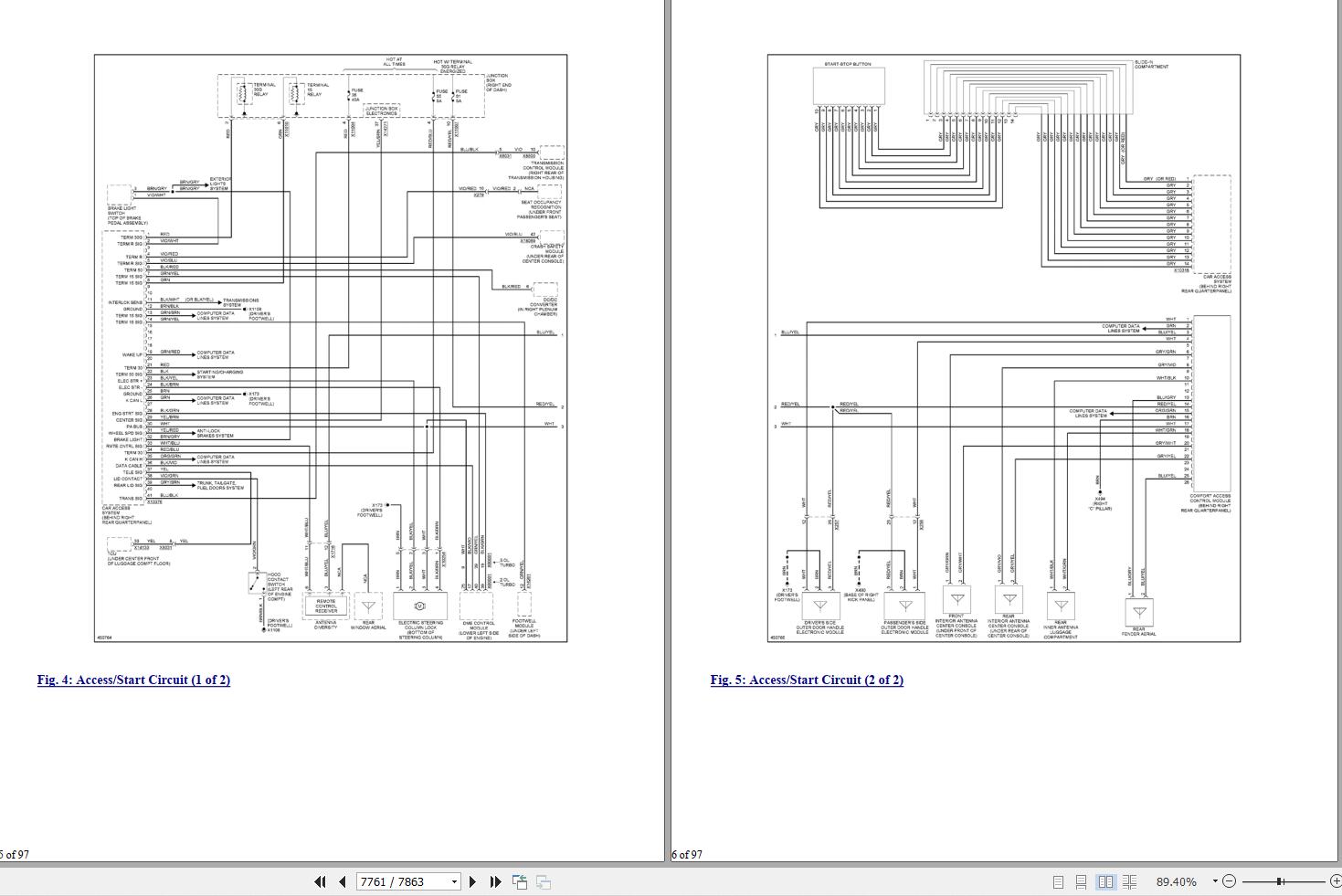Go back to the previous view
Viewport: 1342px width, 896px height.
click(520, 881)
